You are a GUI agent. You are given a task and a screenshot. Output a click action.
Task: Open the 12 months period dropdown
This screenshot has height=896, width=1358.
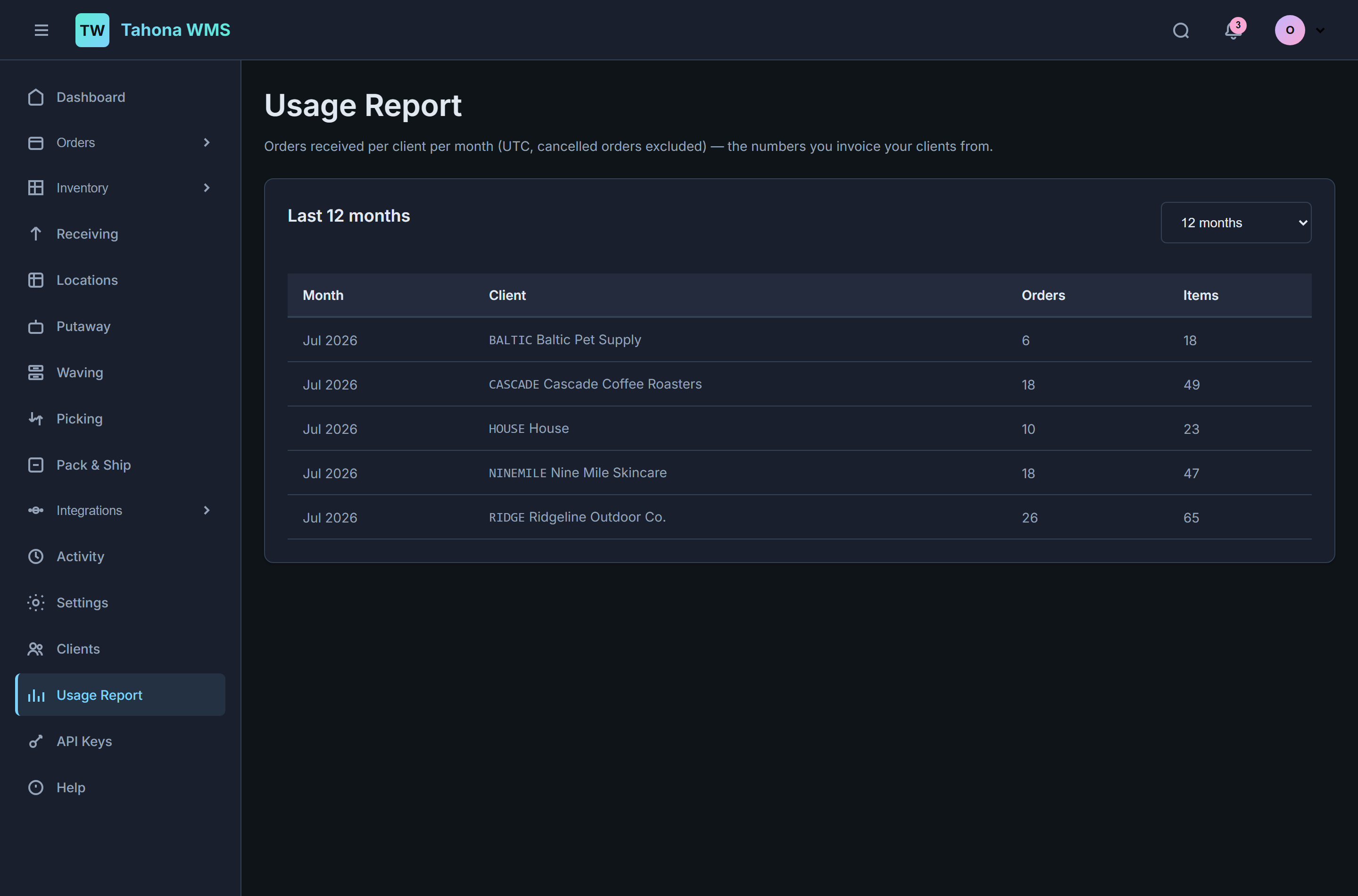tap(1236, 223)
